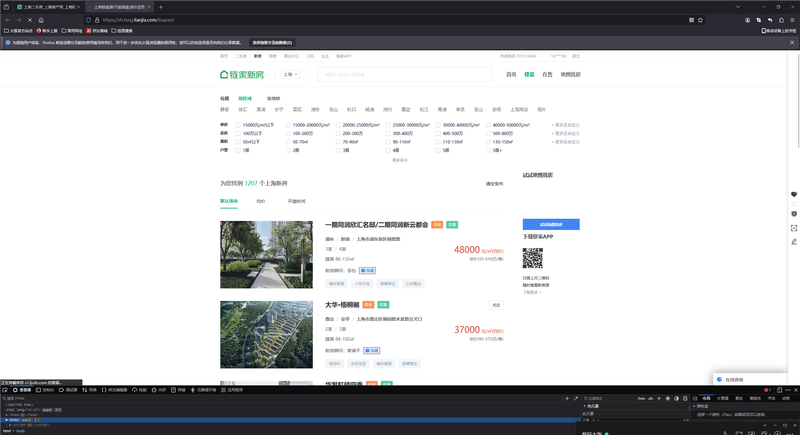Viewport: 800px width, 435px height.
Task: Click the edit pencil icon in right sidebar
Action: [x=794, y=242]
